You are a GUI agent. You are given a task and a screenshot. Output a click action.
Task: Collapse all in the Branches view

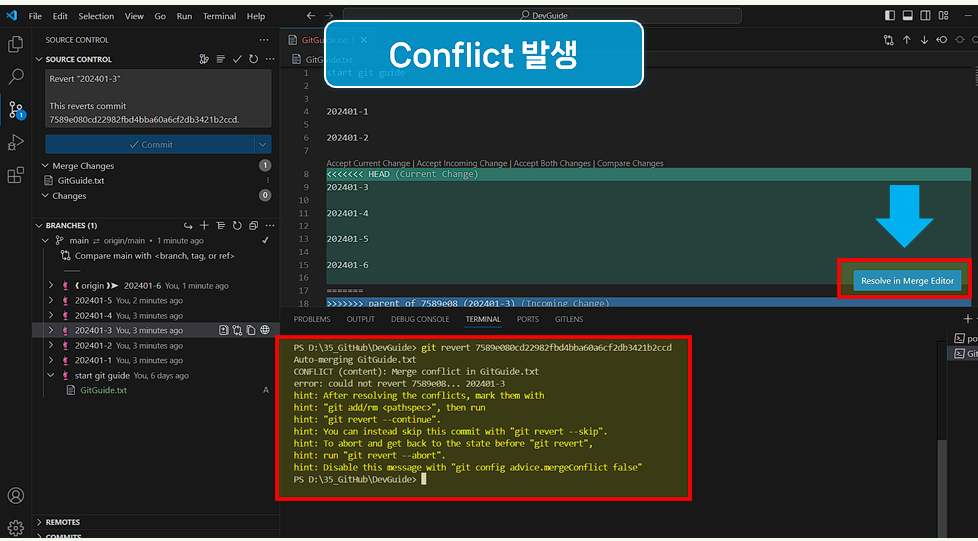253,225
